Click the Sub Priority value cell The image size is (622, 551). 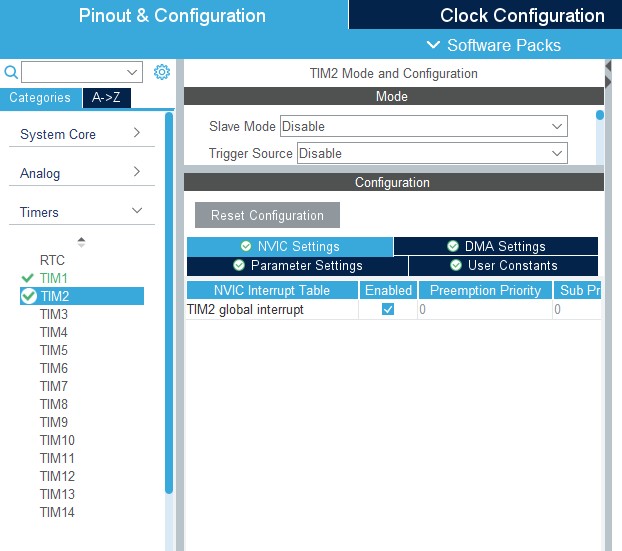coord(578,309)
